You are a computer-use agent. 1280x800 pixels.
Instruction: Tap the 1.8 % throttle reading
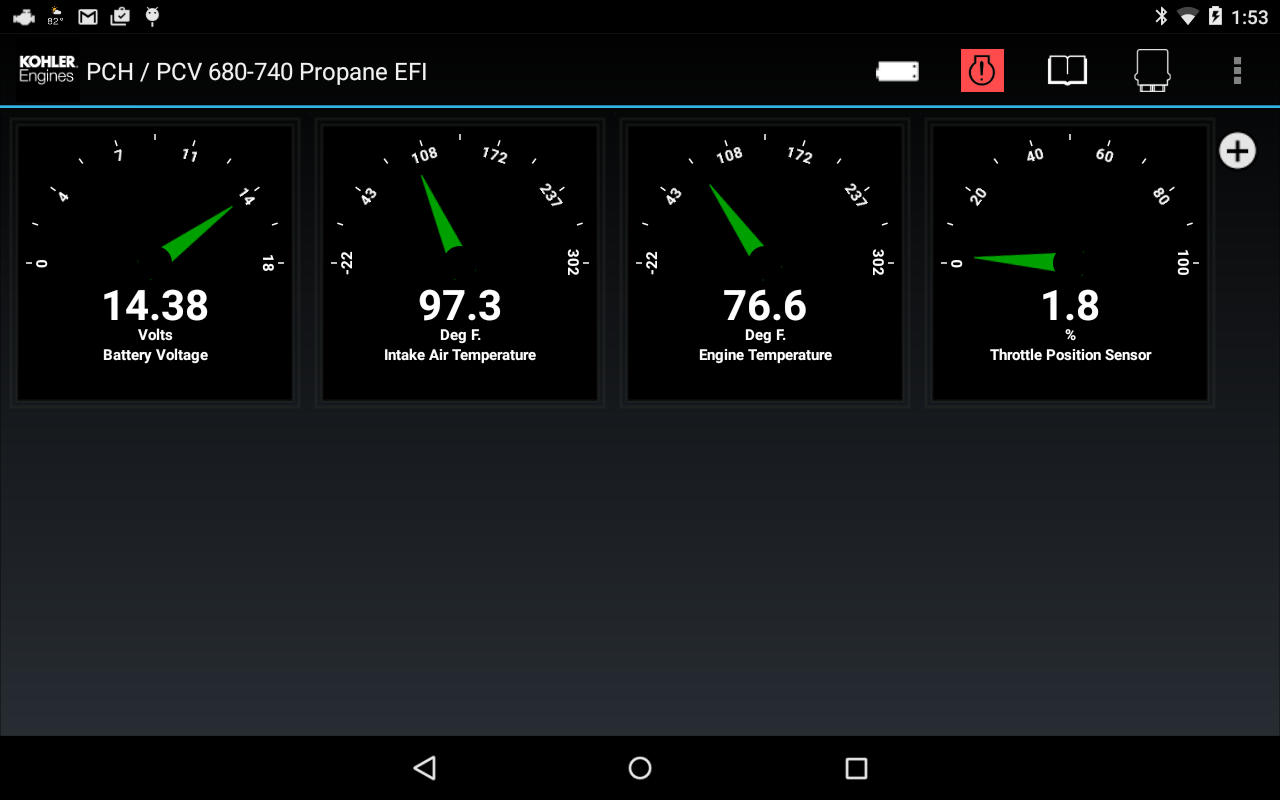pyautogui.click(x=1070, y=314)
